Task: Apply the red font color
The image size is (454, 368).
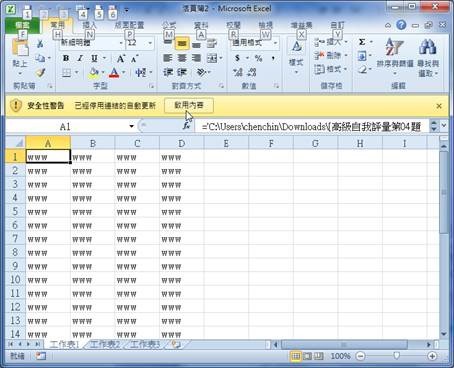Action: coord(114,73)
